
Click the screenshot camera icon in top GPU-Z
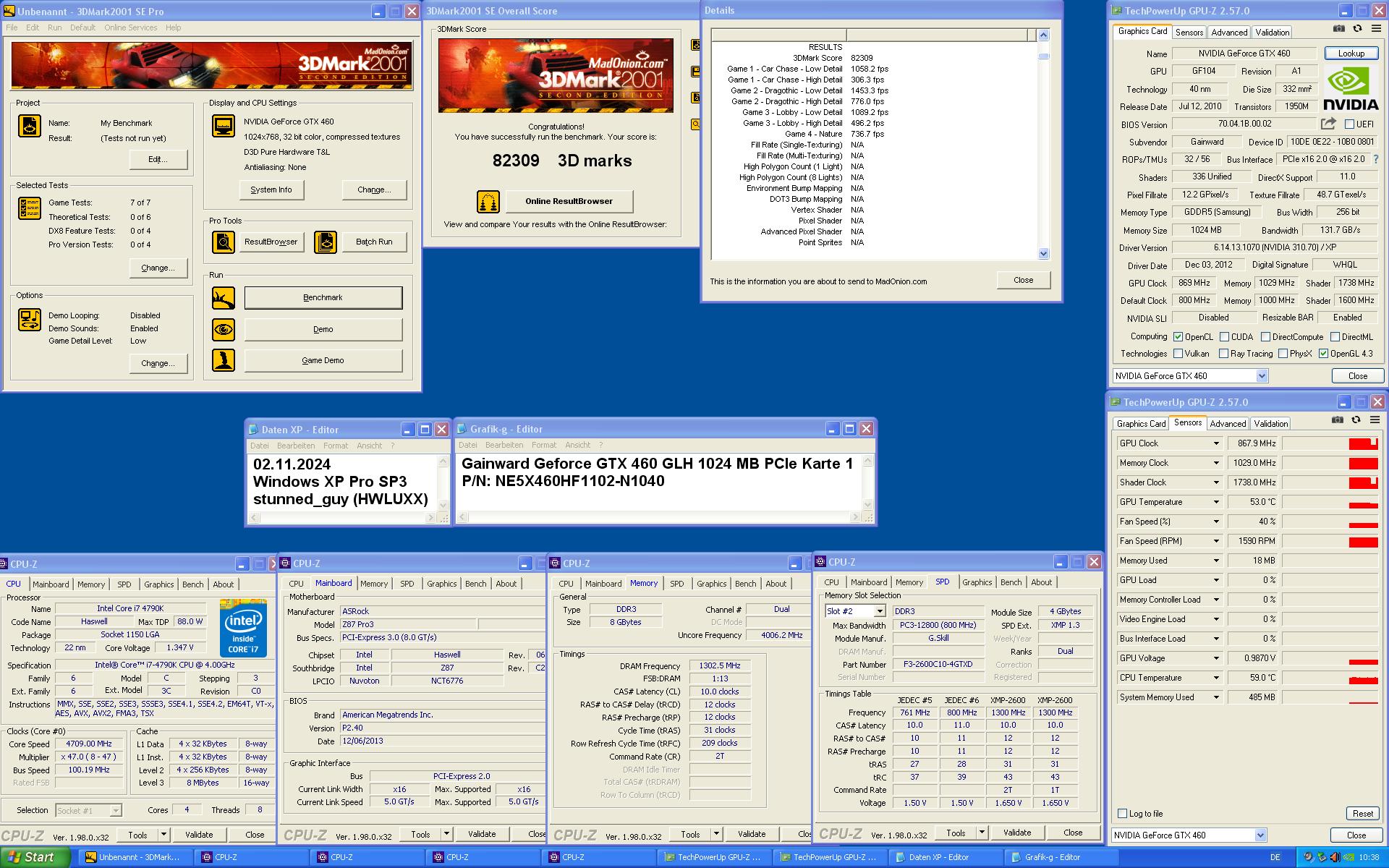pos(1339,29)
